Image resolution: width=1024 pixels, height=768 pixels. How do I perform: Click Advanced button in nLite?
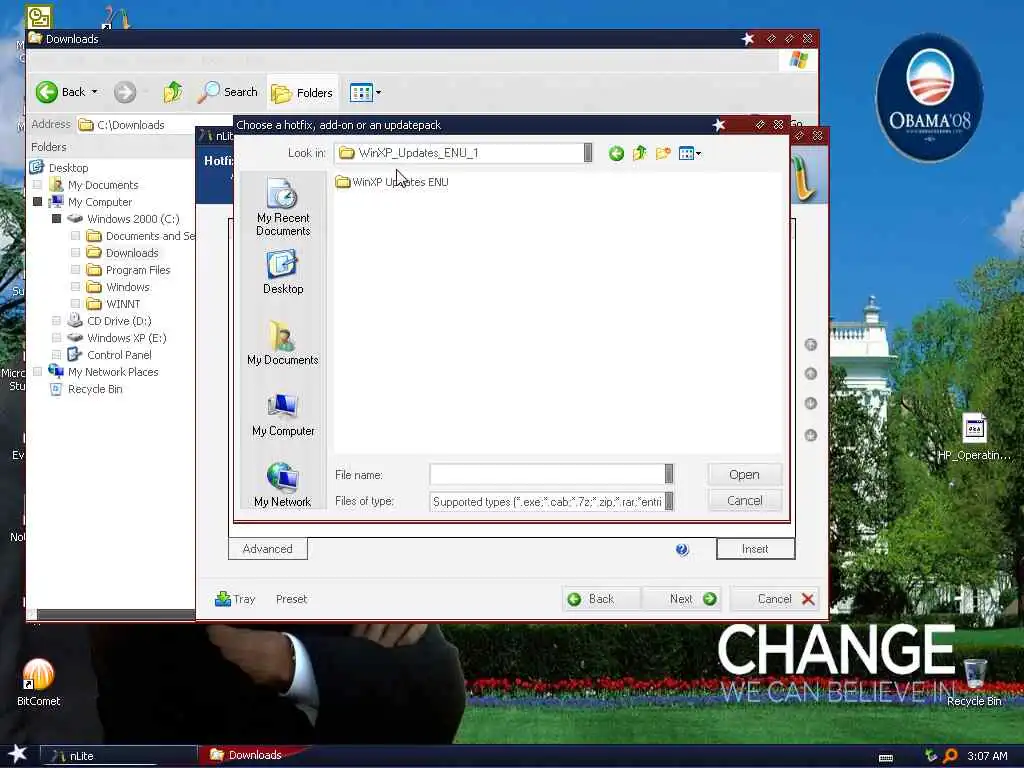[268, 549]
